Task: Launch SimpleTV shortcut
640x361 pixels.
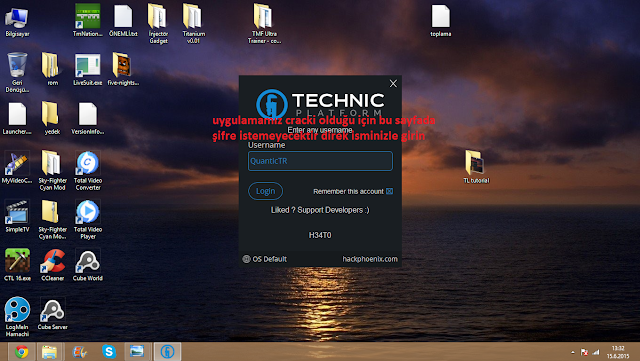Action: click(17, 216)
